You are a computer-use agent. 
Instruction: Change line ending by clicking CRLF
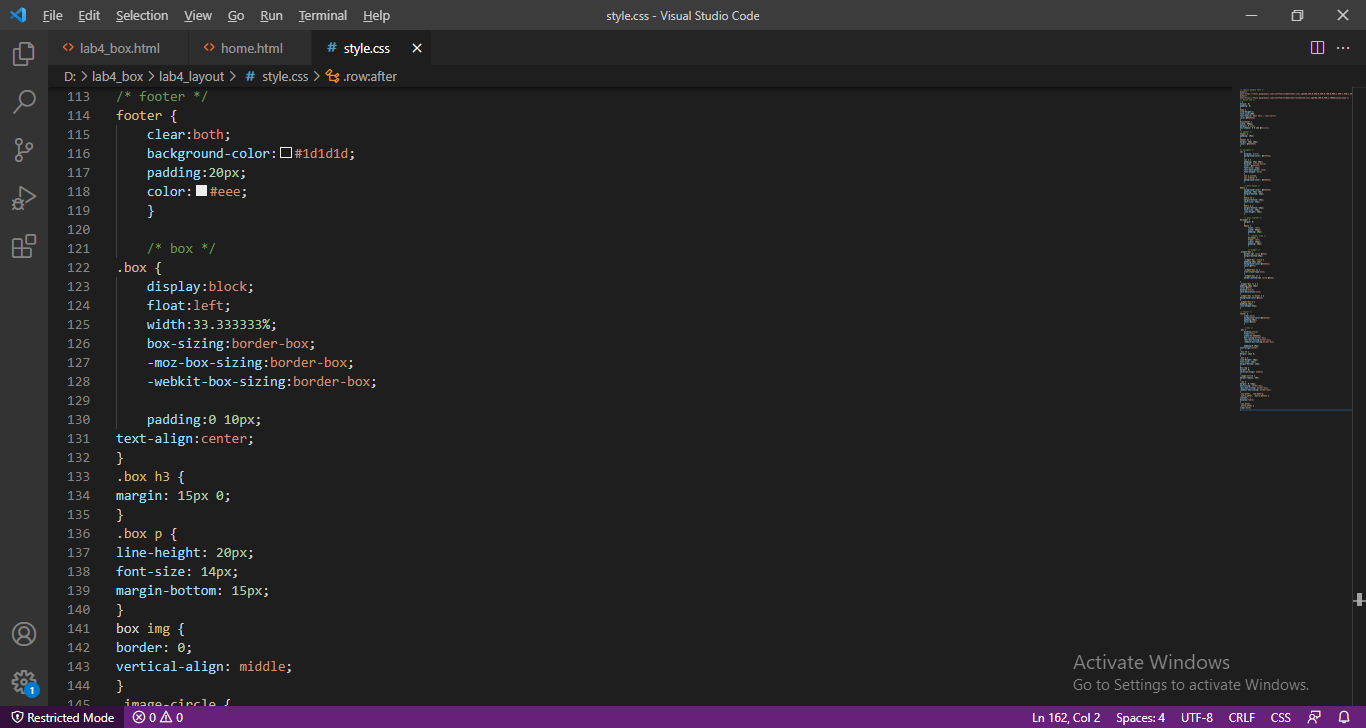[1241, 717]
